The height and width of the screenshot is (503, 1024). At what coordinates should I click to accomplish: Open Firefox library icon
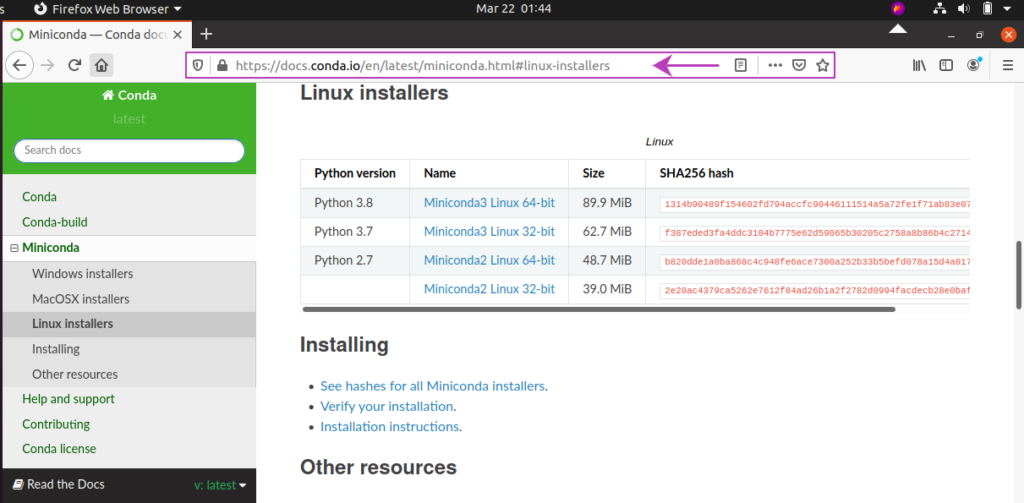click(920, 65)
